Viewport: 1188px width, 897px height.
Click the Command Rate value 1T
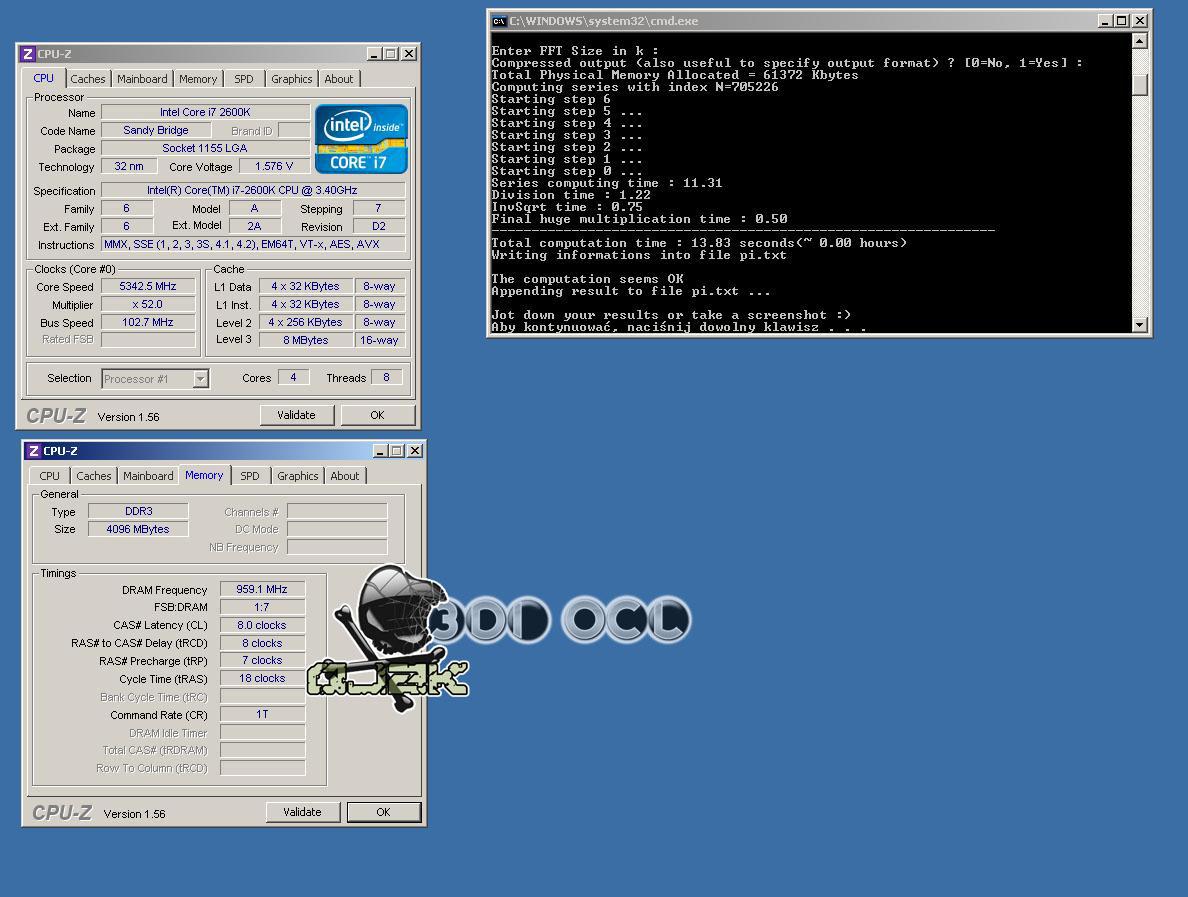(x=262, y=714)
